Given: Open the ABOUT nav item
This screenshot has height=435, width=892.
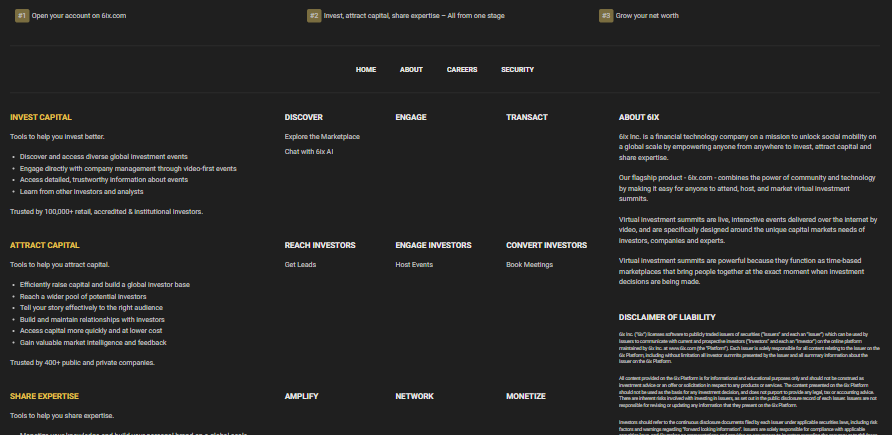Looking at the screenshot, I should pos(411,70).
